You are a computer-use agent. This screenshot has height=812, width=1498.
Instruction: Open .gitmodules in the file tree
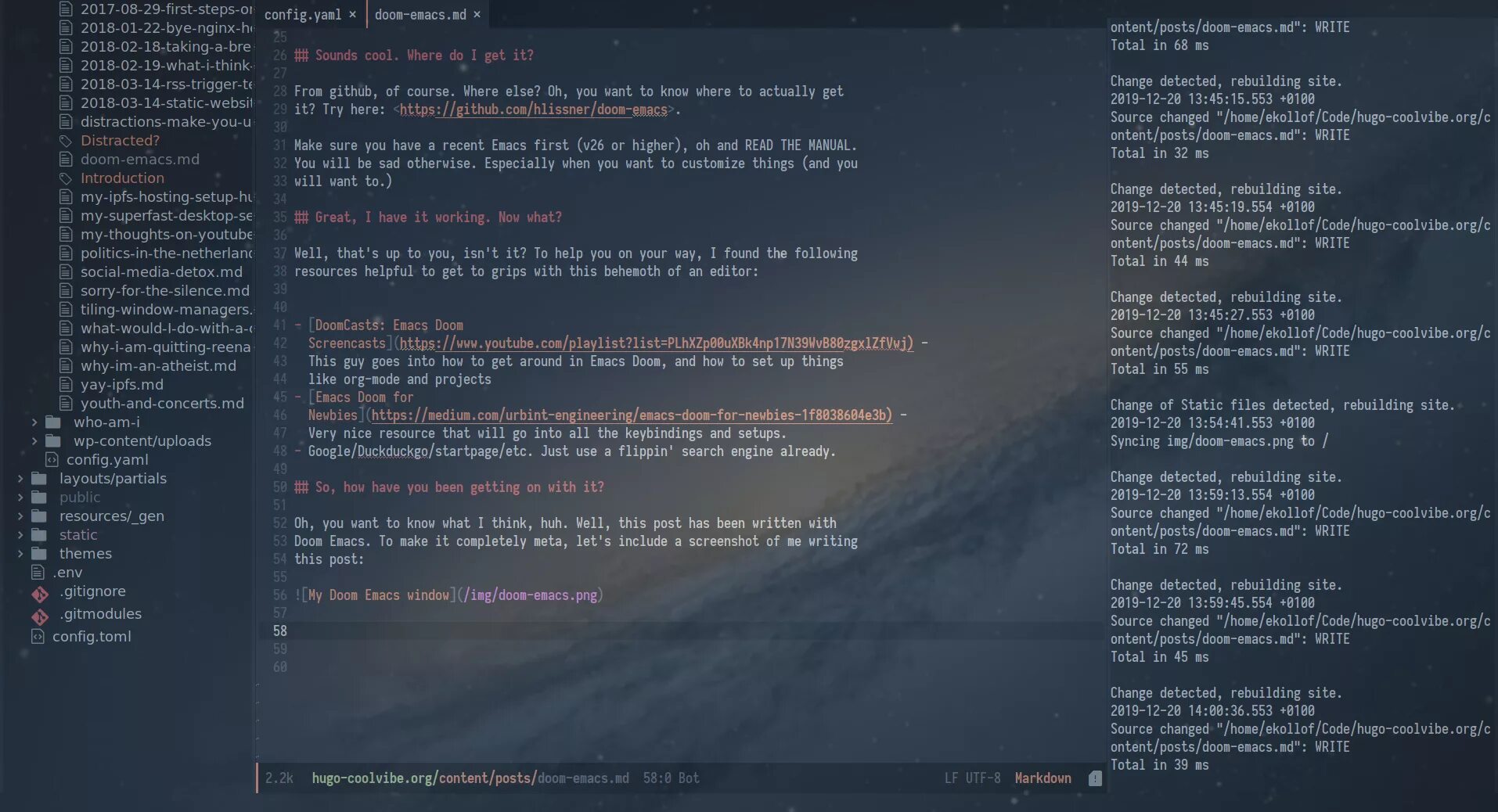point(100,614)
